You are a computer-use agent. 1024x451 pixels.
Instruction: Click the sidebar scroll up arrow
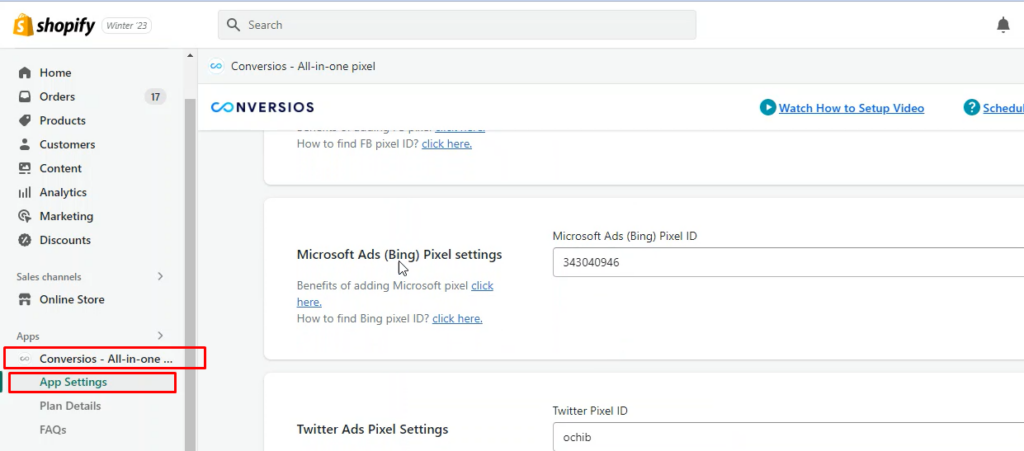coord(190,55)
